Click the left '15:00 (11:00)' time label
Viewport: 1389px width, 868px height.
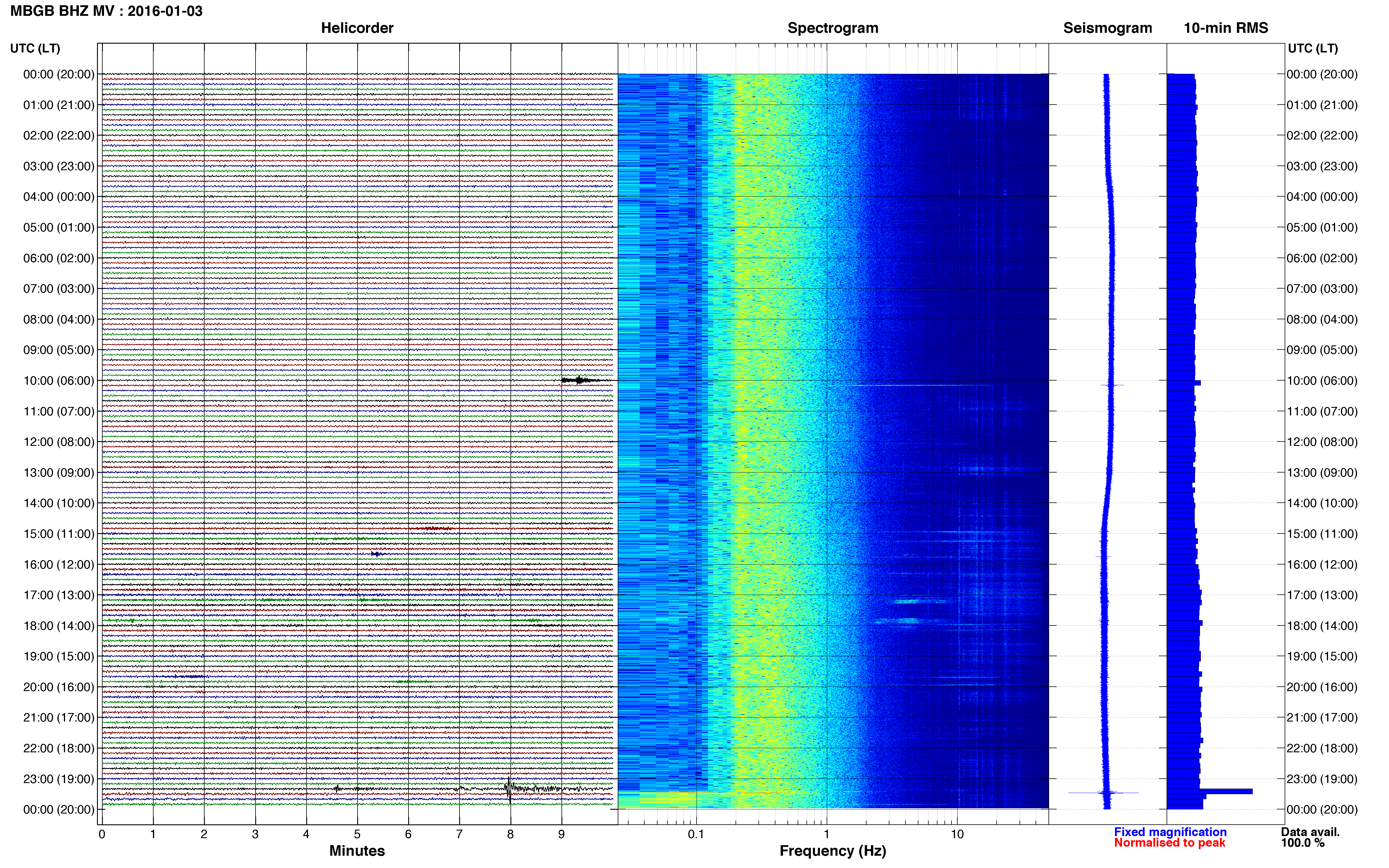[x=59, y=534]
